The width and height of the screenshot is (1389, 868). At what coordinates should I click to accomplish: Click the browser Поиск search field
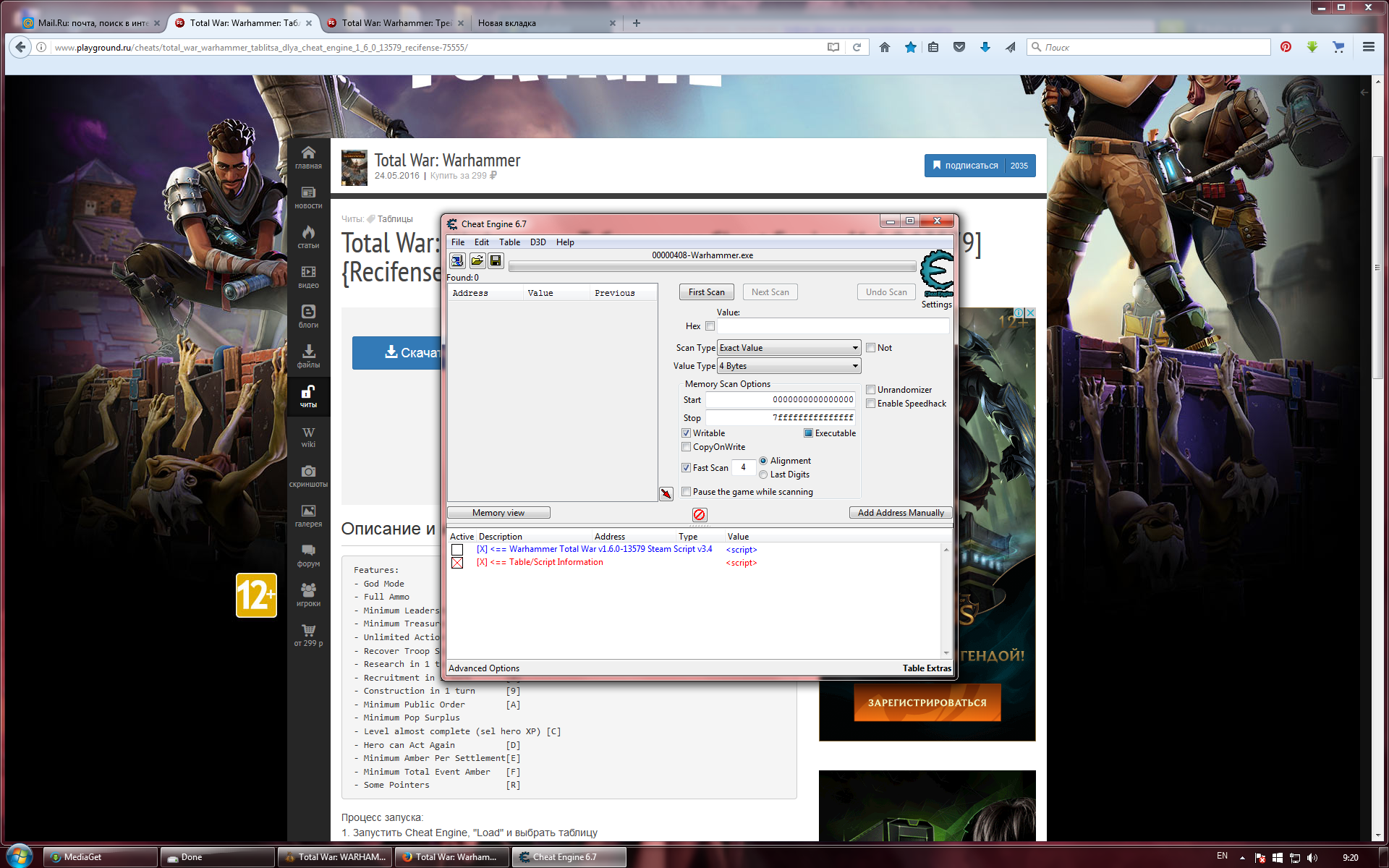(1149, 47)
